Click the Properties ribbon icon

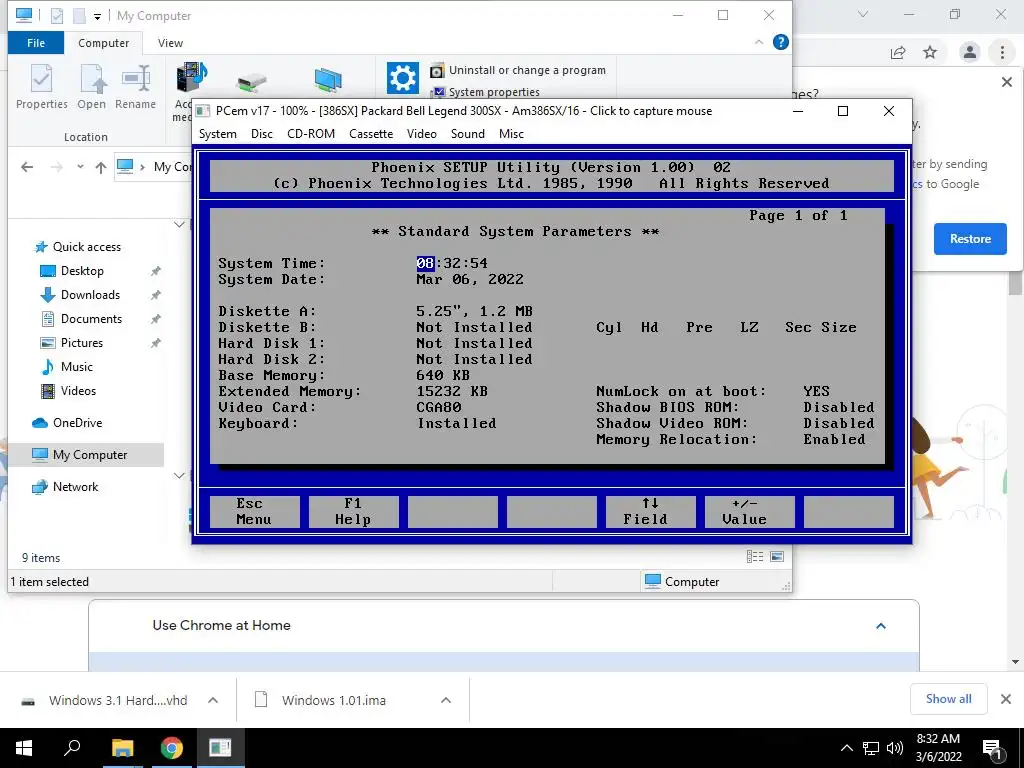(x=42, y=87)
